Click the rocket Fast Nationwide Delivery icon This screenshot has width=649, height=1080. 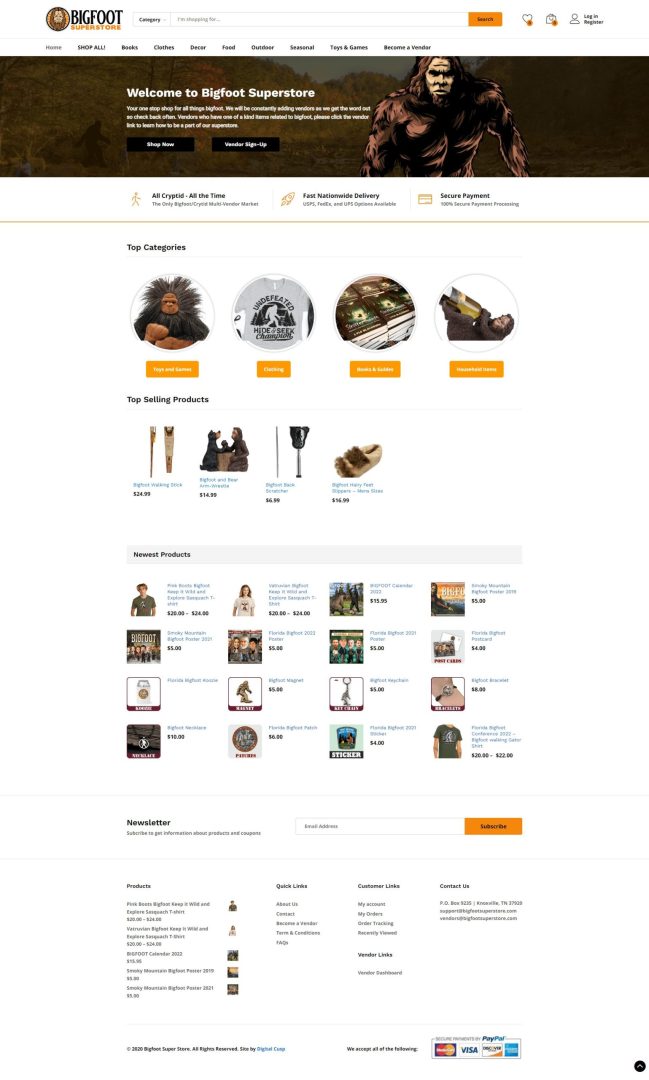(x=288, y=199)
